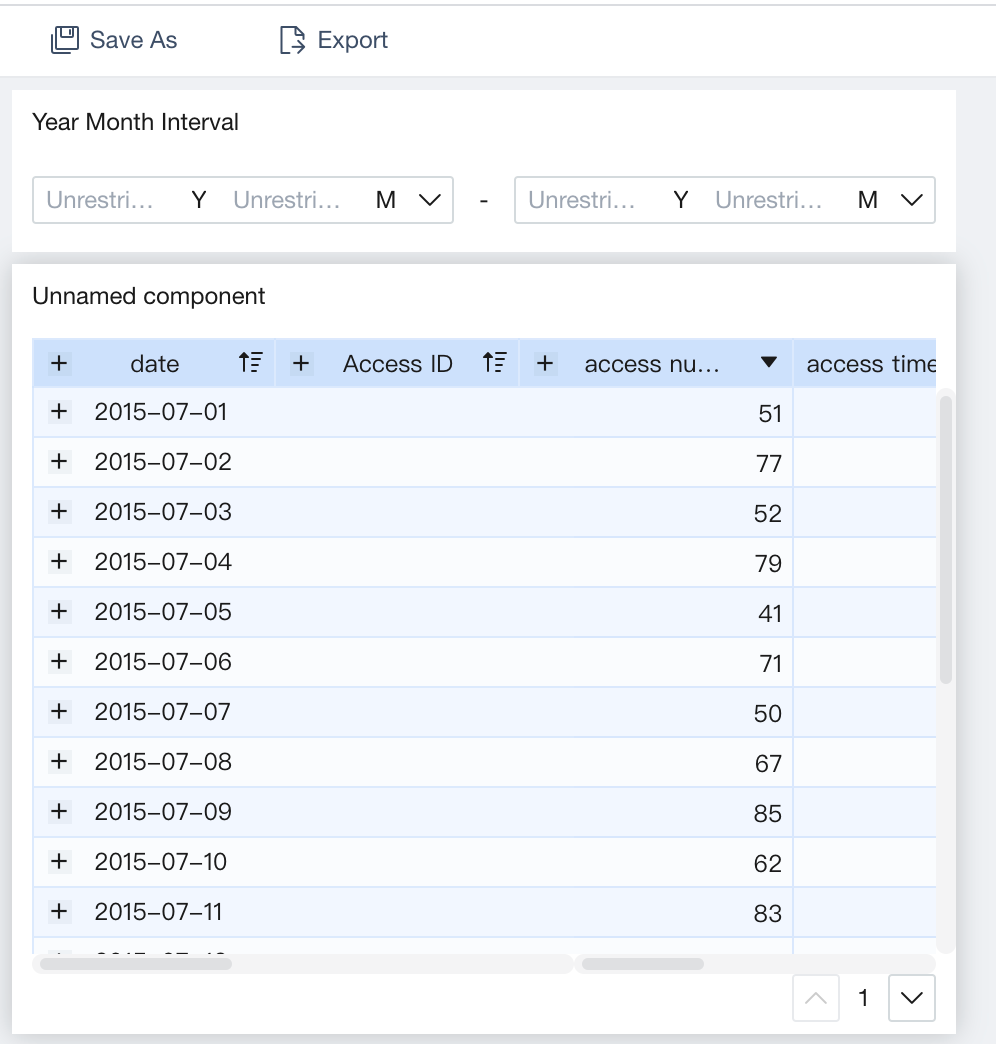Image resolution: width=996 pixels, height=1044 pixels.
Task: Click the Year Month Interval title
Action: 135,123
